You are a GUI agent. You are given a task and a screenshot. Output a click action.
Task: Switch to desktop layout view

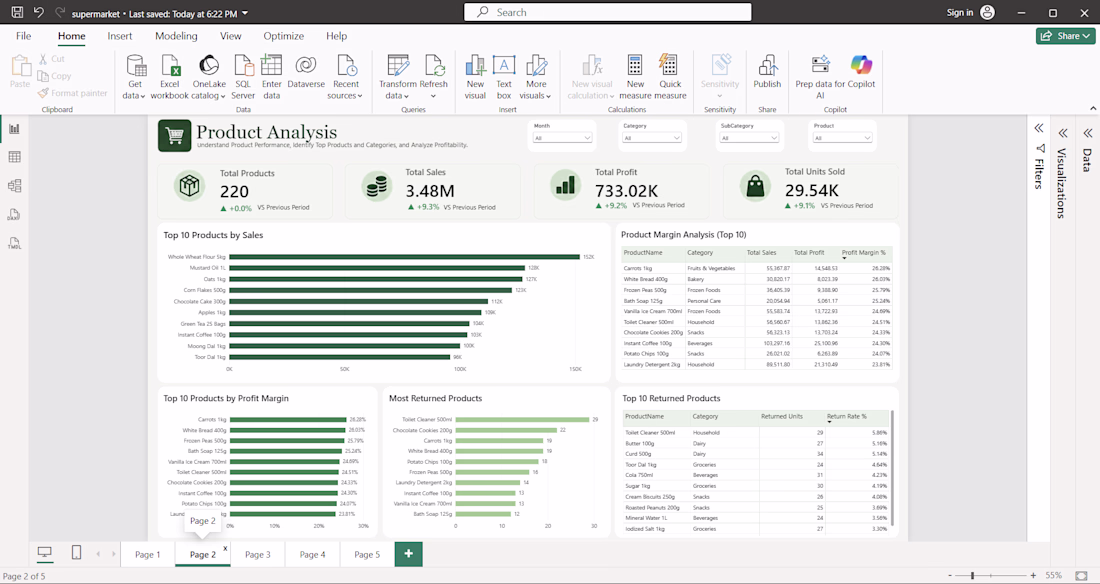[45, 553]
